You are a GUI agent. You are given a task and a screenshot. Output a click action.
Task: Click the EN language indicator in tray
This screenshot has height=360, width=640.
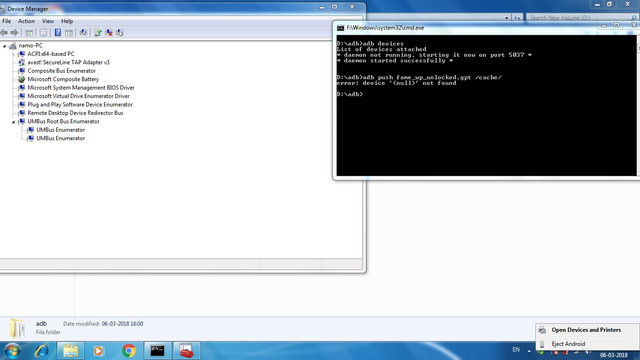pyautogui.click(x=516, y=350)
